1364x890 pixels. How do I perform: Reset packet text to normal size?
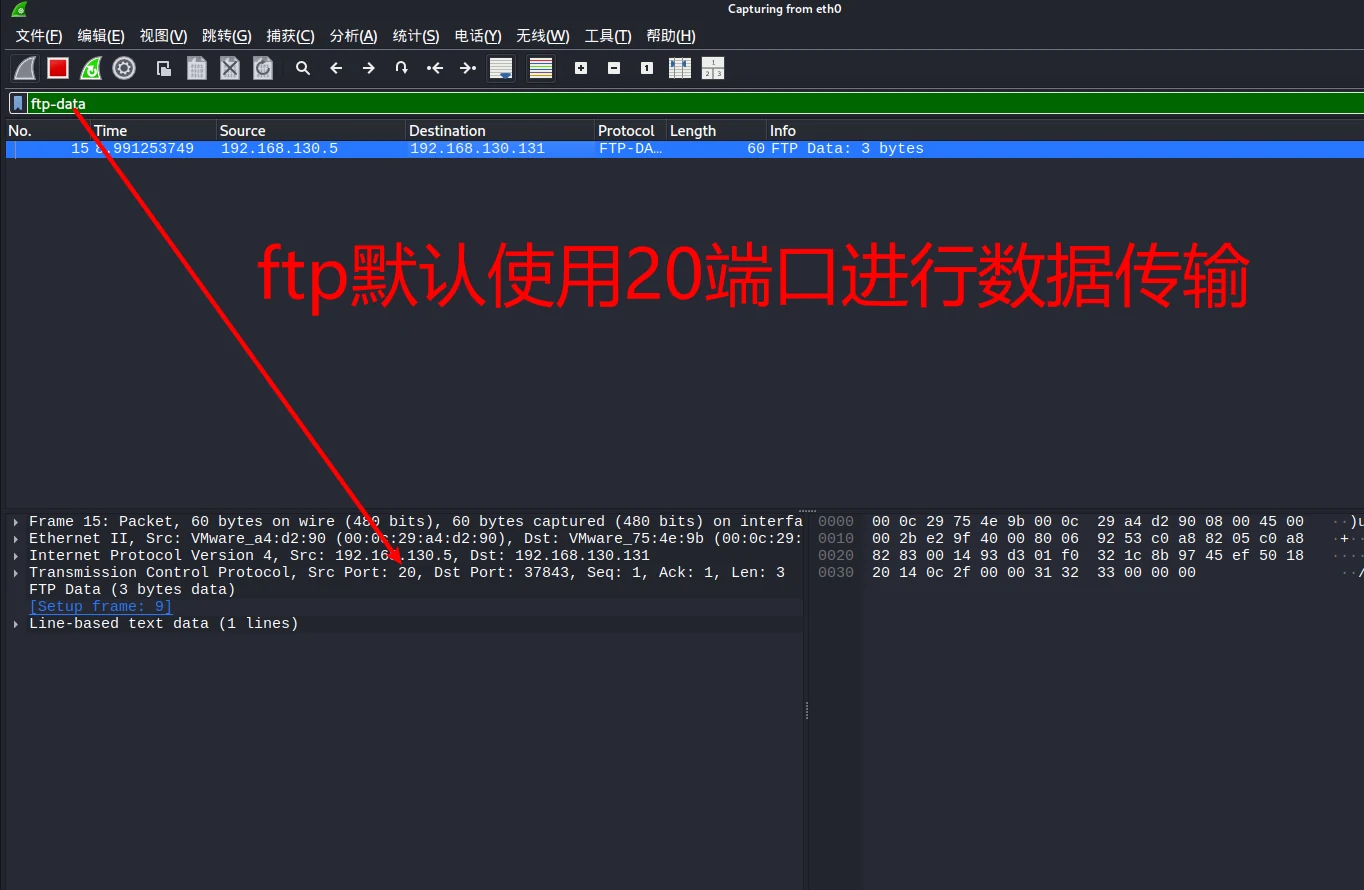(x=647, y=68)
